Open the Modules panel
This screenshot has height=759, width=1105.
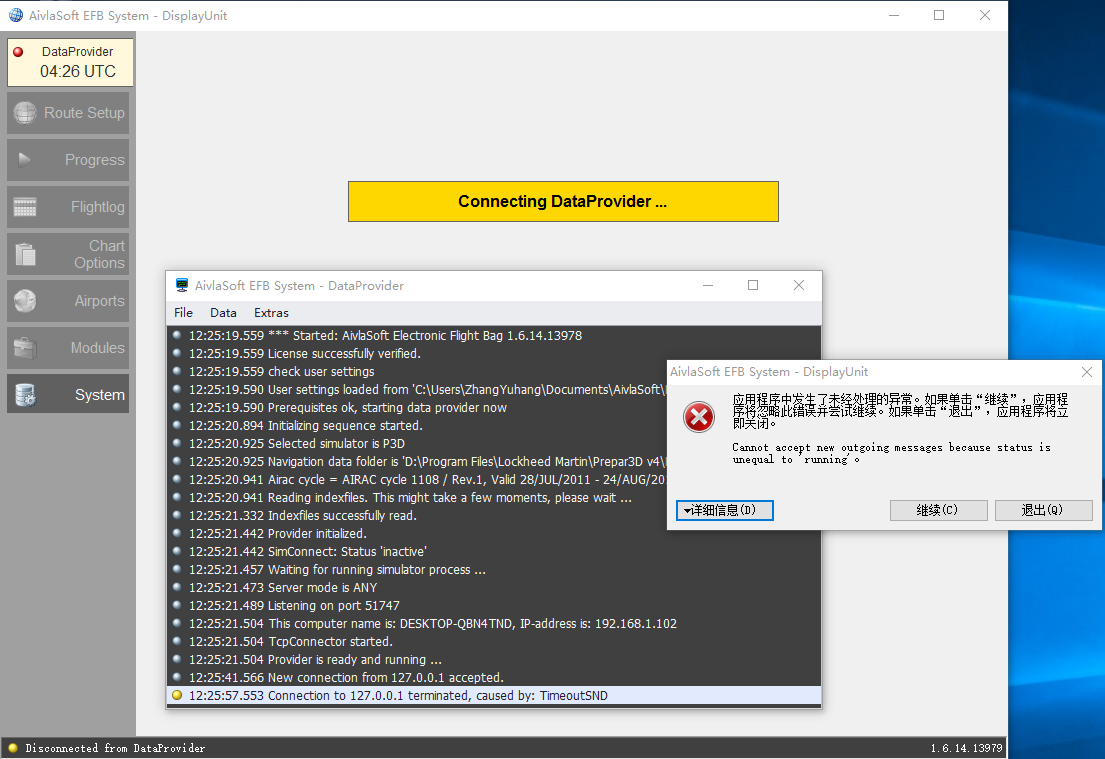(67, 347)
